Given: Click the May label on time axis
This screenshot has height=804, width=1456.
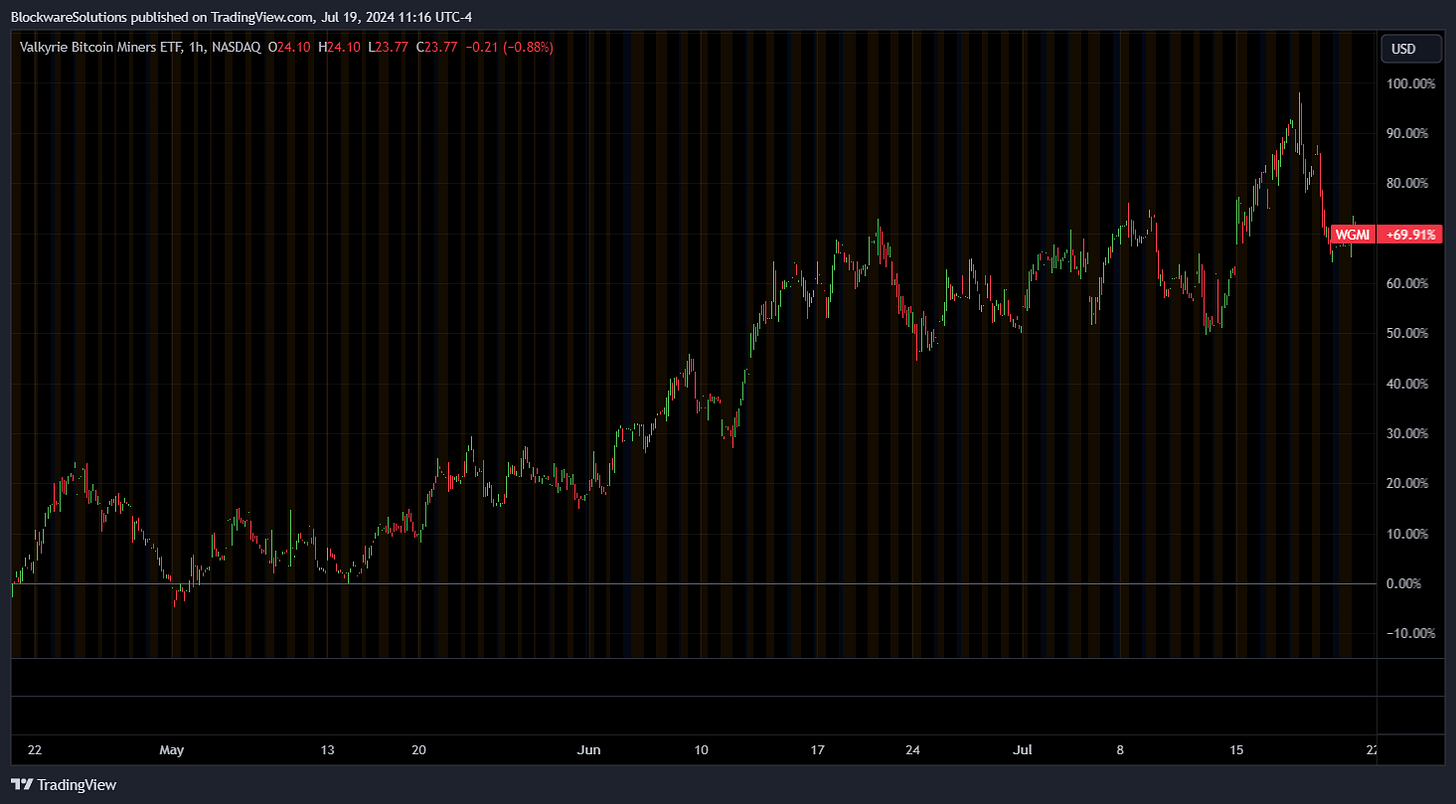Looking at the screenshot, I should (x=172, y=750).
